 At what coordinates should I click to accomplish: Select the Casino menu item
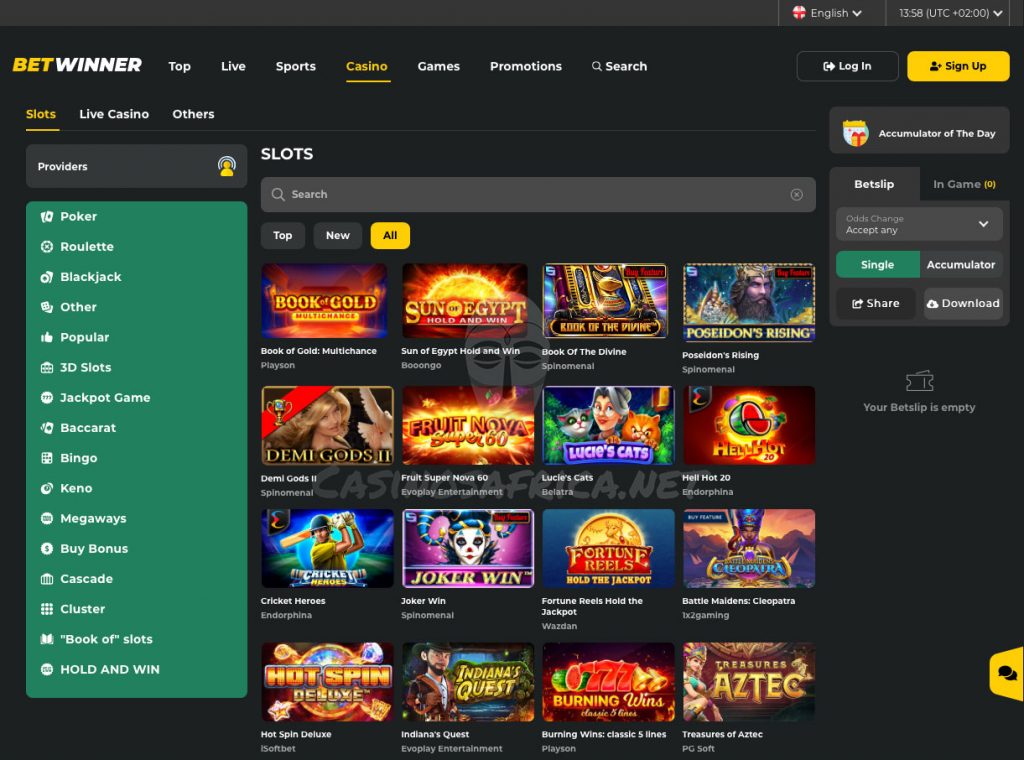(367, 66)
